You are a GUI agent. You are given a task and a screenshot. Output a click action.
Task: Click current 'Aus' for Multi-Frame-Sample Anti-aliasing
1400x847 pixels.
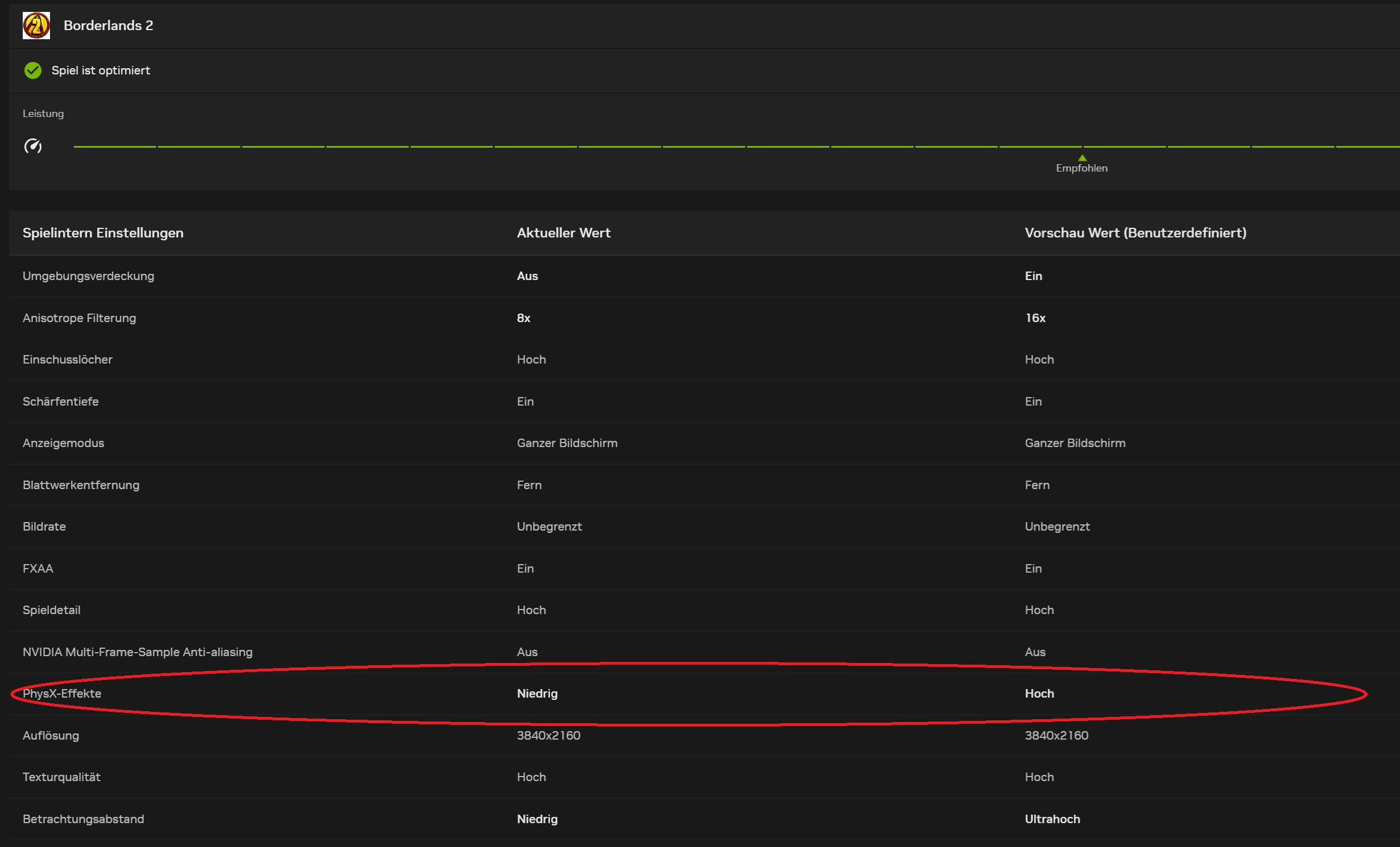pyautogui.click(x=527, y=652)
